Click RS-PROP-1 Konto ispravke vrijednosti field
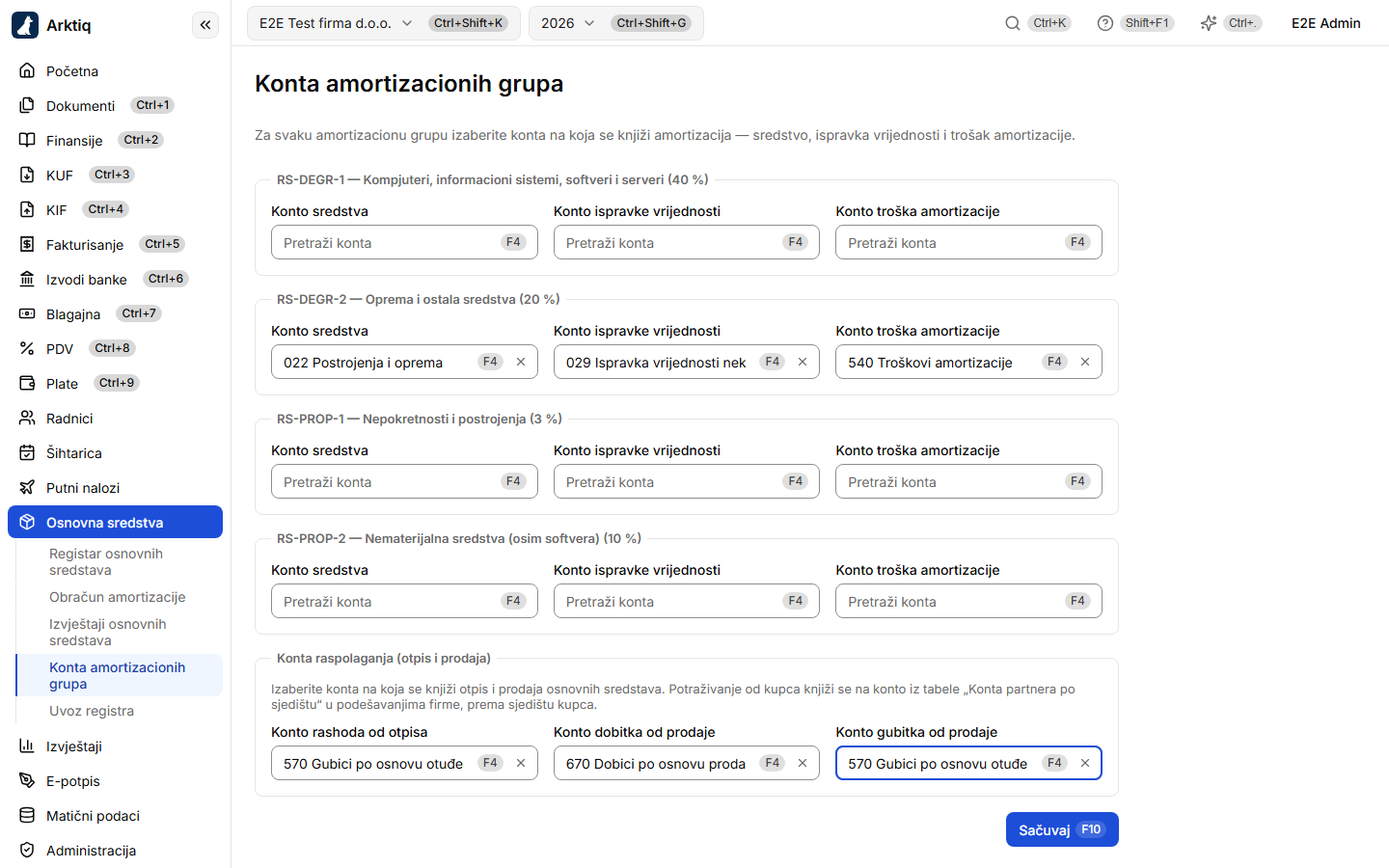This screenshot has width=1389, height=868. (687, 481)
